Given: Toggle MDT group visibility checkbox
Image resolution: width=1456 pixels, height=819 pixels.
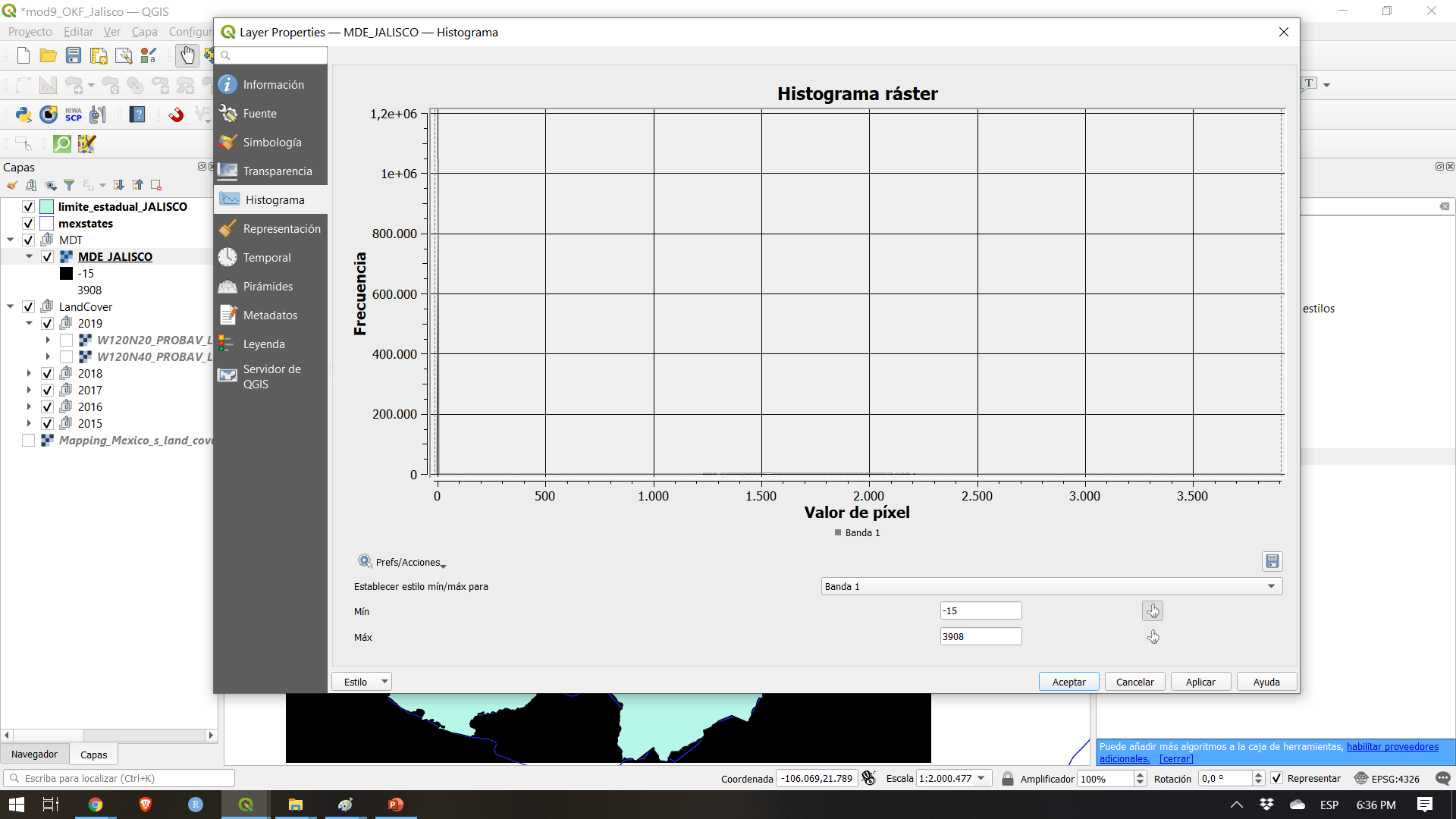Looking at the screenshot, I should pyautogui.click(x=28, y=240).
